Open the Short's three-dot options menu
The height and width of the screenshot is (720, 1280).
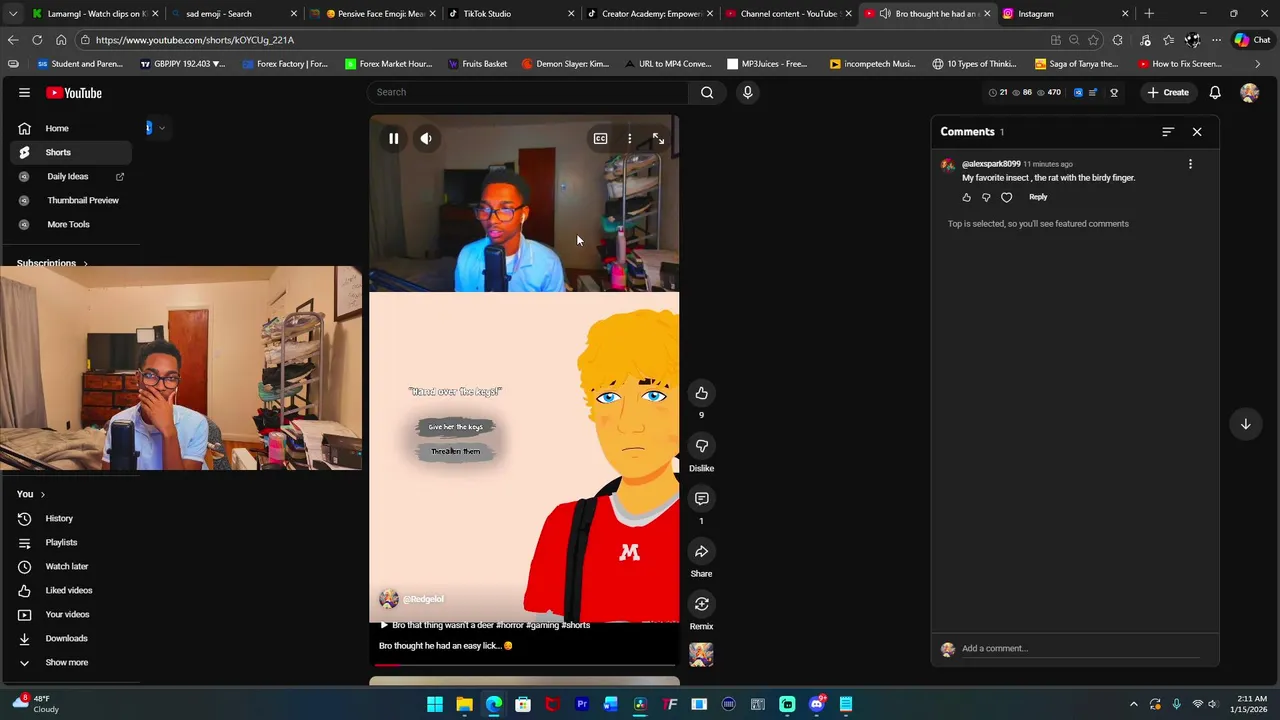coord(629,139)
